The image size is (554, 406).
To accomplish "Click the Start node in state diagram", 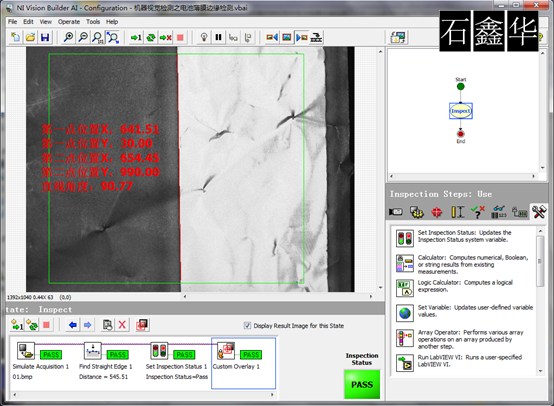I will tap(460, 87).
